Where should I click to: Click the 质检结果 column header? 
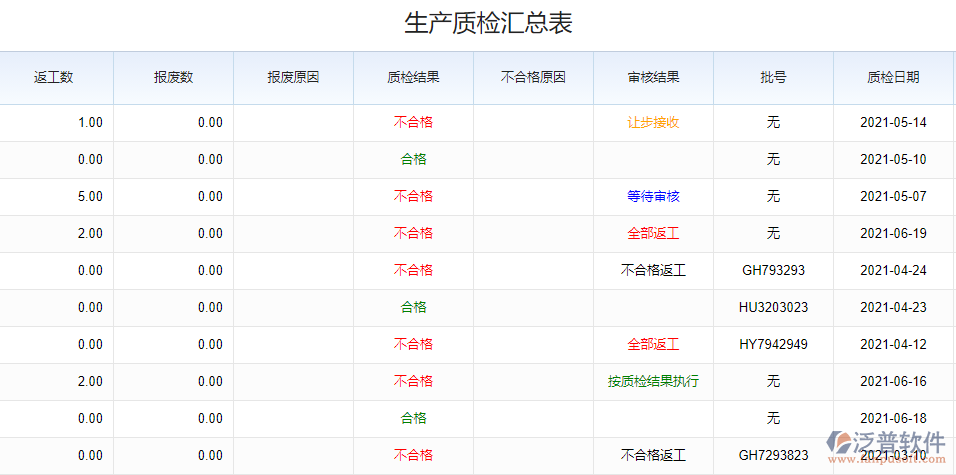(x=413, y=77)
